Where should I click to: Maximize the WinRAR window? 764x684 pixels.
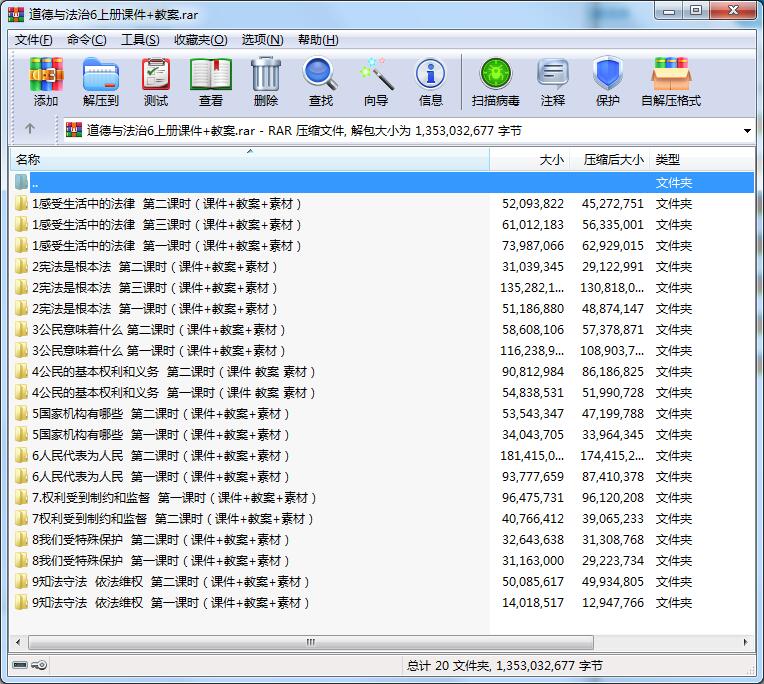pyautogui.click(x=696, y=10)
